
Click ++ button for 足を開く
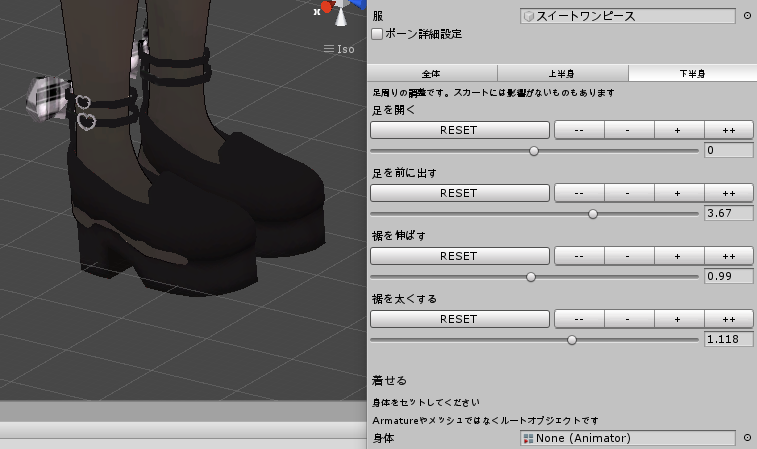(x=729, y=130)
